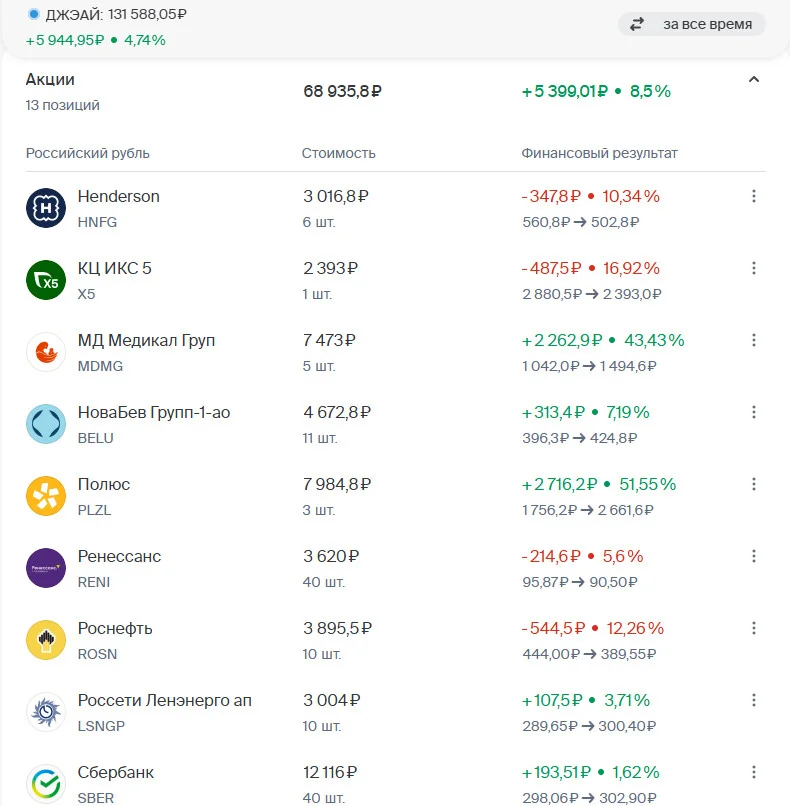Click the ДЖЭАЙ portfolio balance 131 588,05₽
Viewport: 790px width, 806px height.
[147, 14]
